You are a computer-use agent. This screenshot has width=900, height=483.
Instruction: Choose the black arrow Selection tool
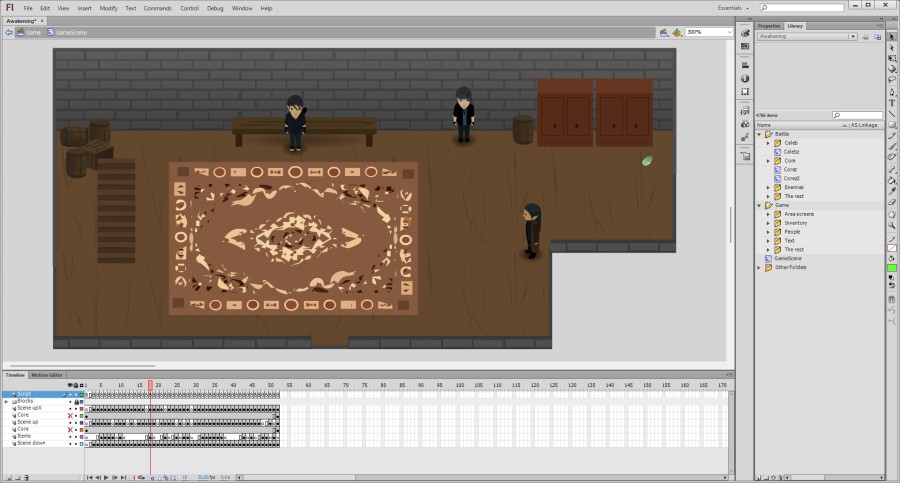(892, 36)
